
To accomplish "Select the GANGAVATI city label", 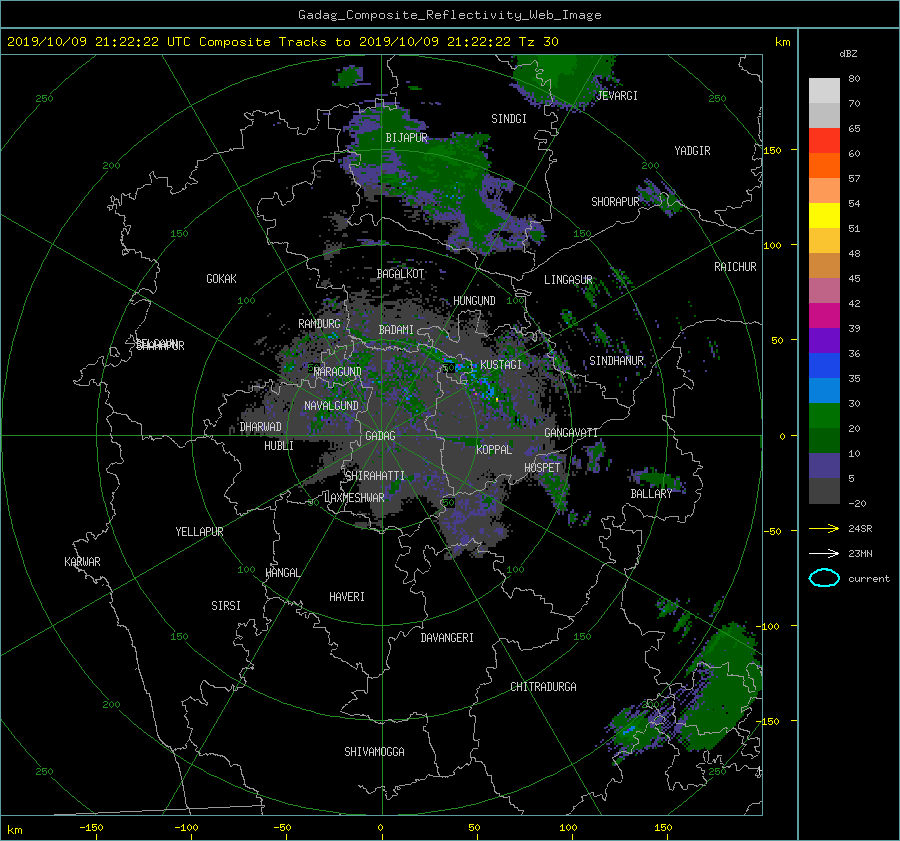I will 571,433.
